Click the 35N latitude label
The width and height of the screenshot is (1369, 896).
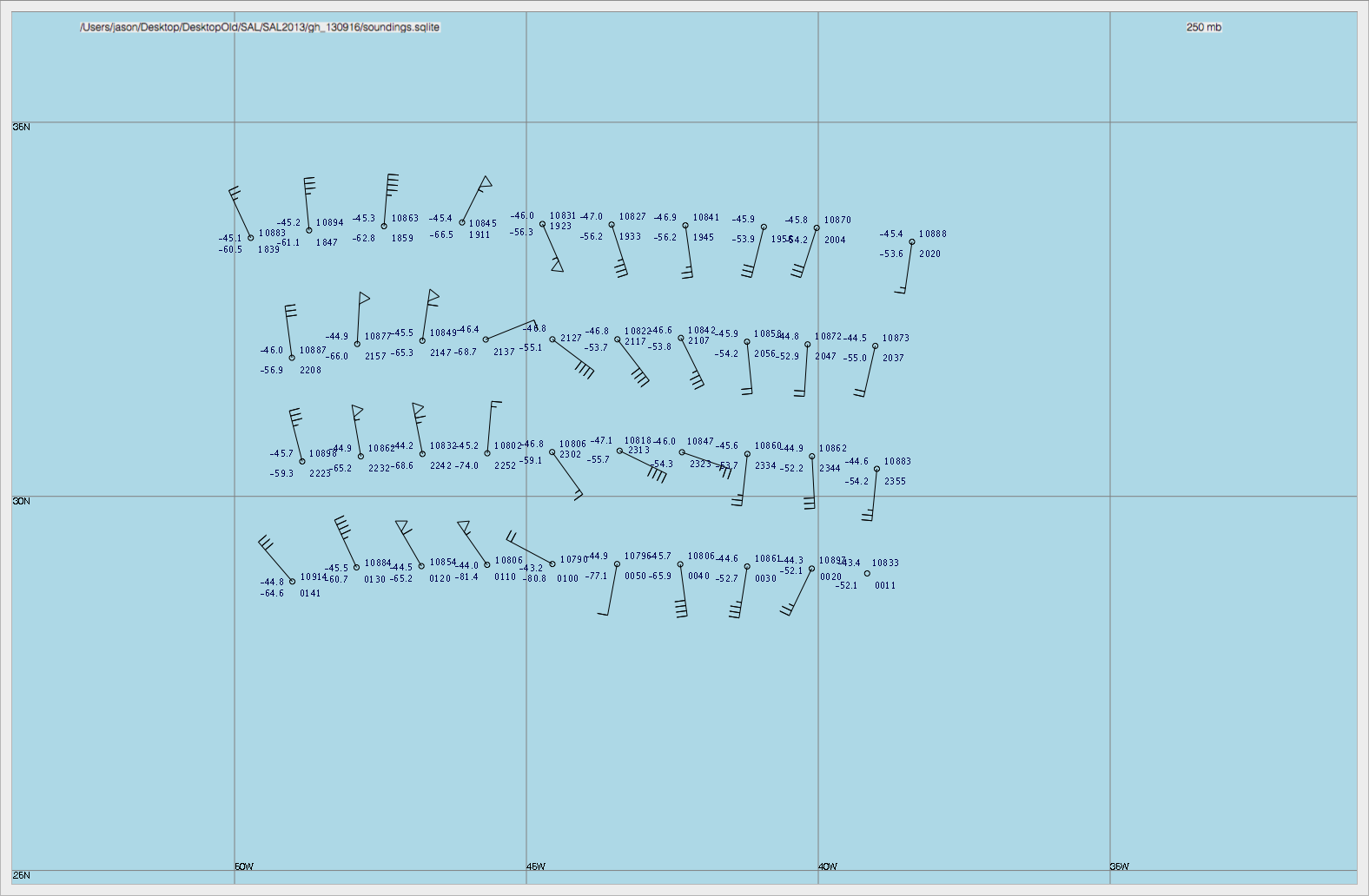click(x=22, y=127)
